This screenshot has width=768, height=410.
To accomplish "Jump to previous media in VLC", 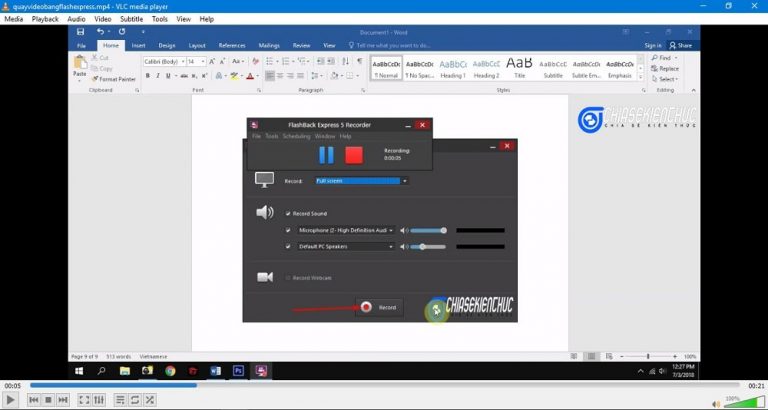I will point(33,400).
